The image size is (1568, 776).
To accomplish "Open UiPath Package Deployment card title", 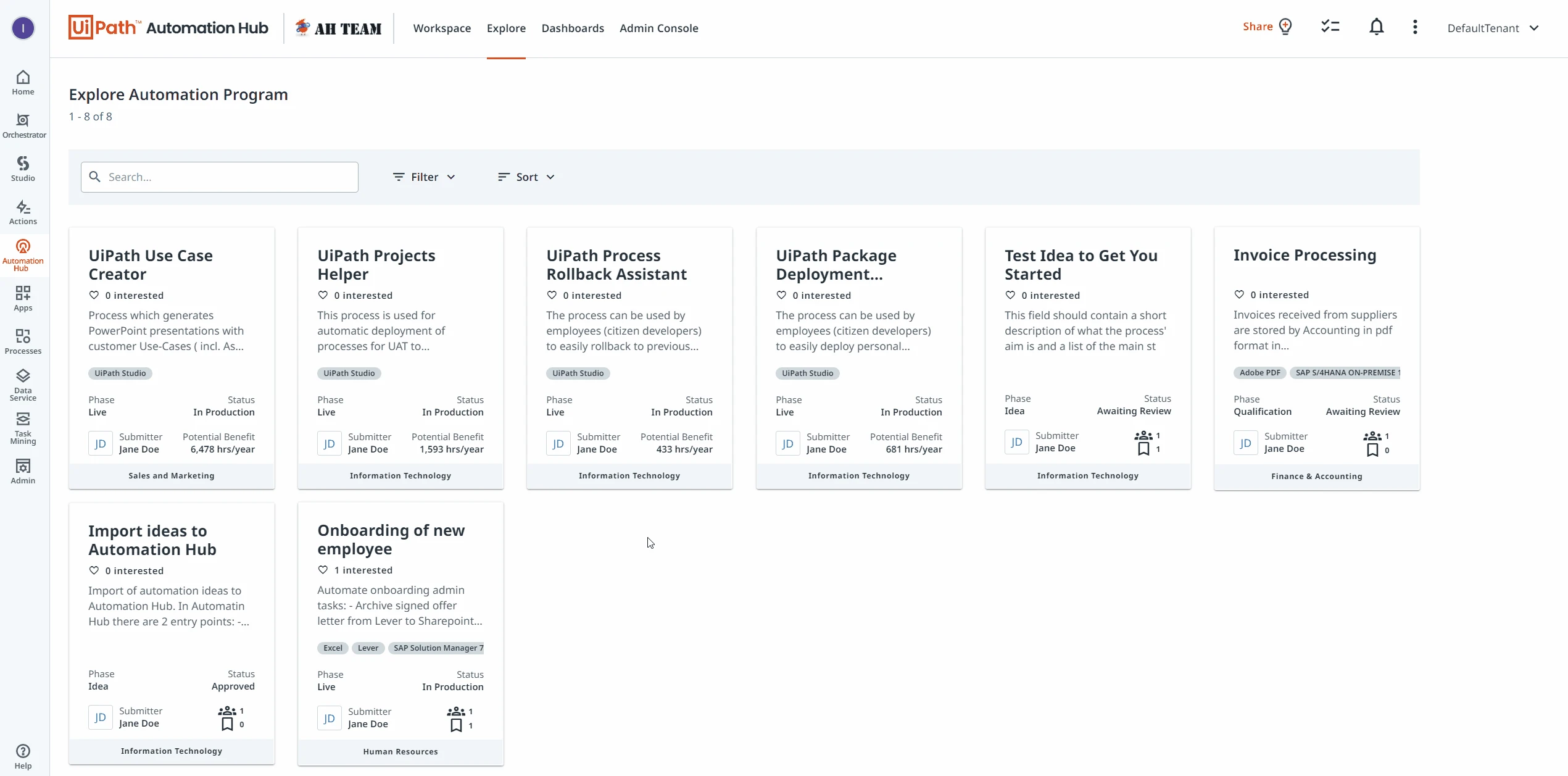I will coord(836,265).
